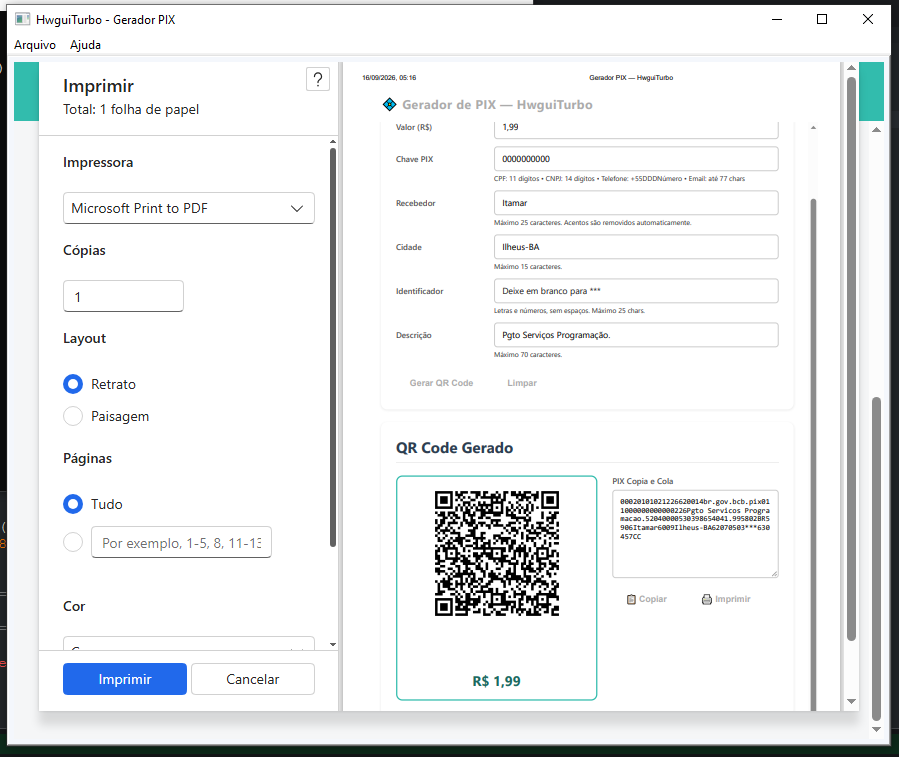Click the Cancelar button
Screen dimensions: 899x757
(x=253, y=679)
